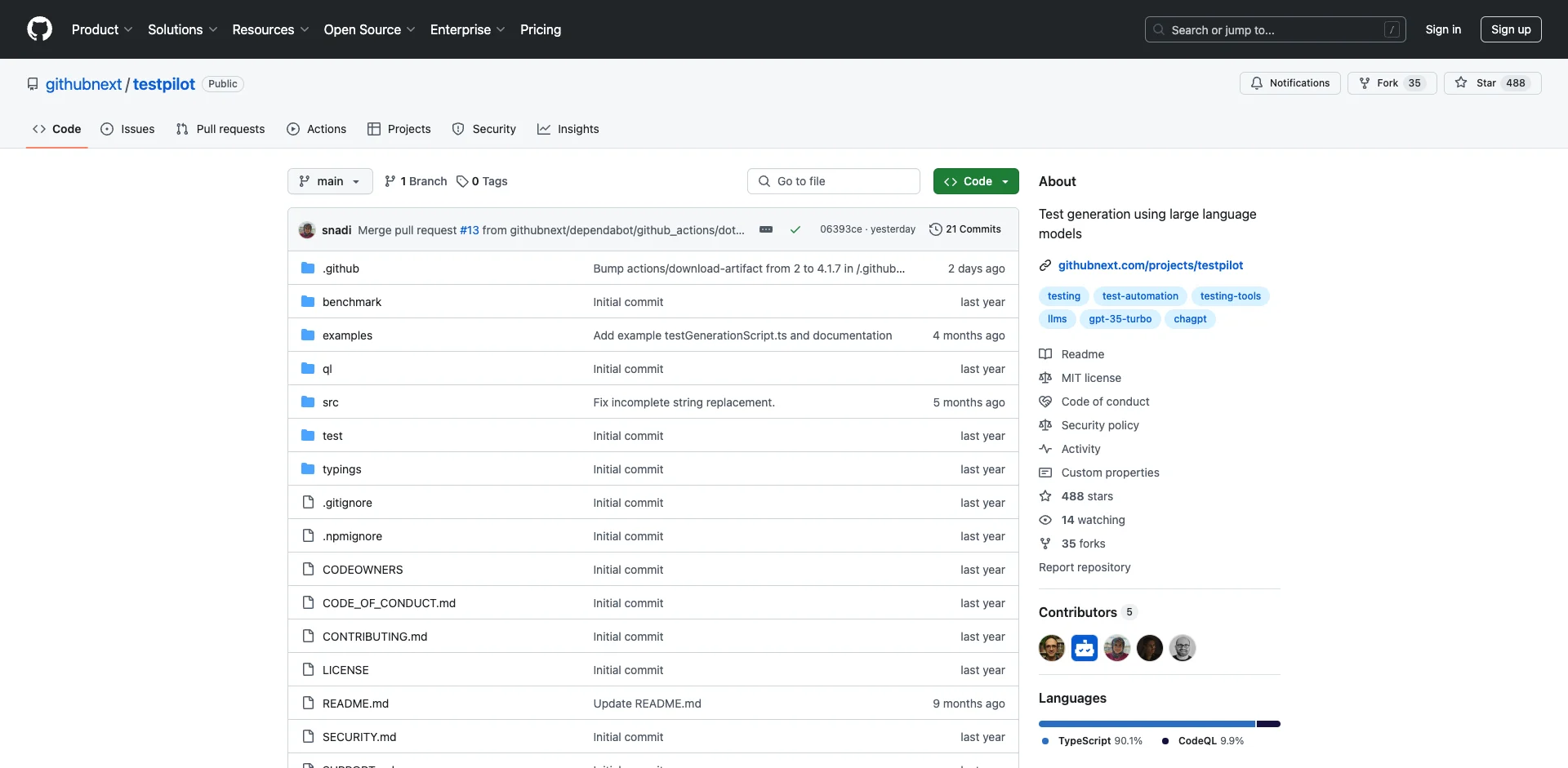Switch to the Security tab

(x=484, y=129)
